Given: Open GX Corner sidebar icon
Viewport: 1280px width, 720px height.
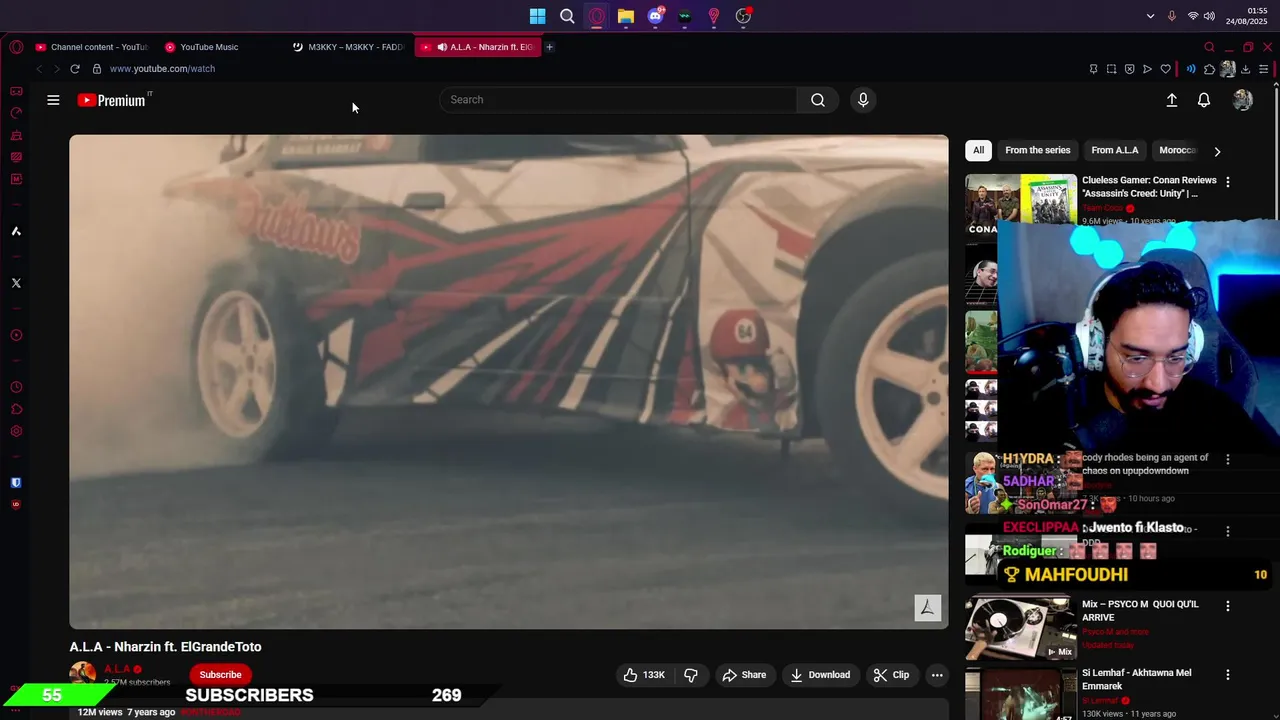Looking at the screenshot, I should point(16,91).
